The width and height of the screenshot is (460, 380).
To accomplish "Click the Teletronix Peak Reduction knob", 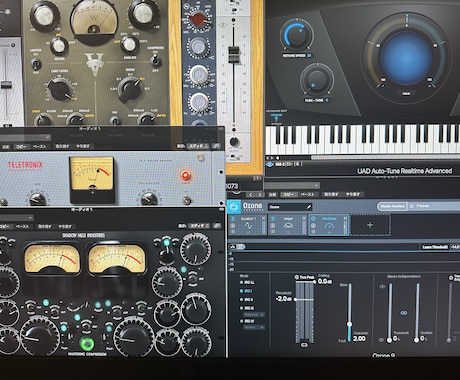I will 149,199.
